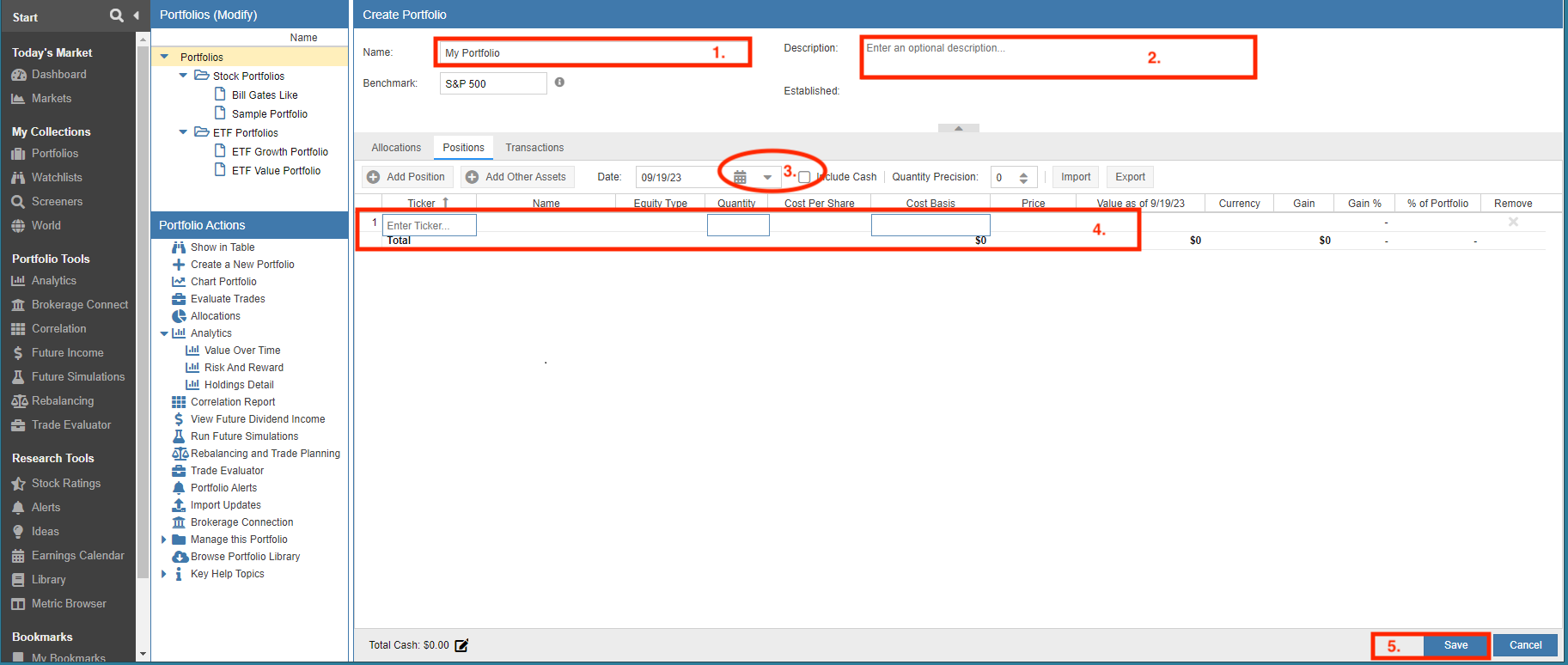This screenshot has height=665, width=1568.
Task: Open the Alerts bell icon in sidebar
Action: [x=18, y=508]
